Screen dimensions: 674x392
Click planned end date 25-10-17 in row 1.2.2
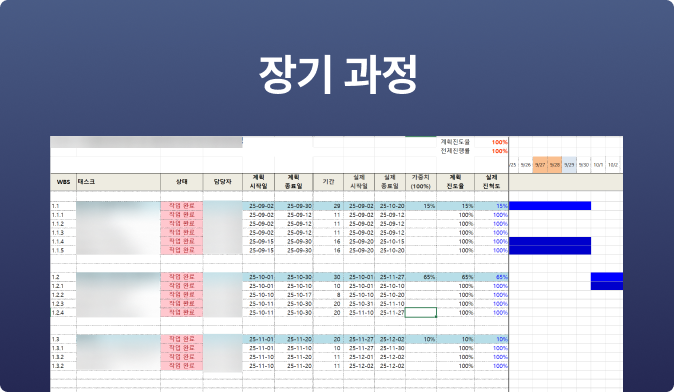tap(294, 295)
